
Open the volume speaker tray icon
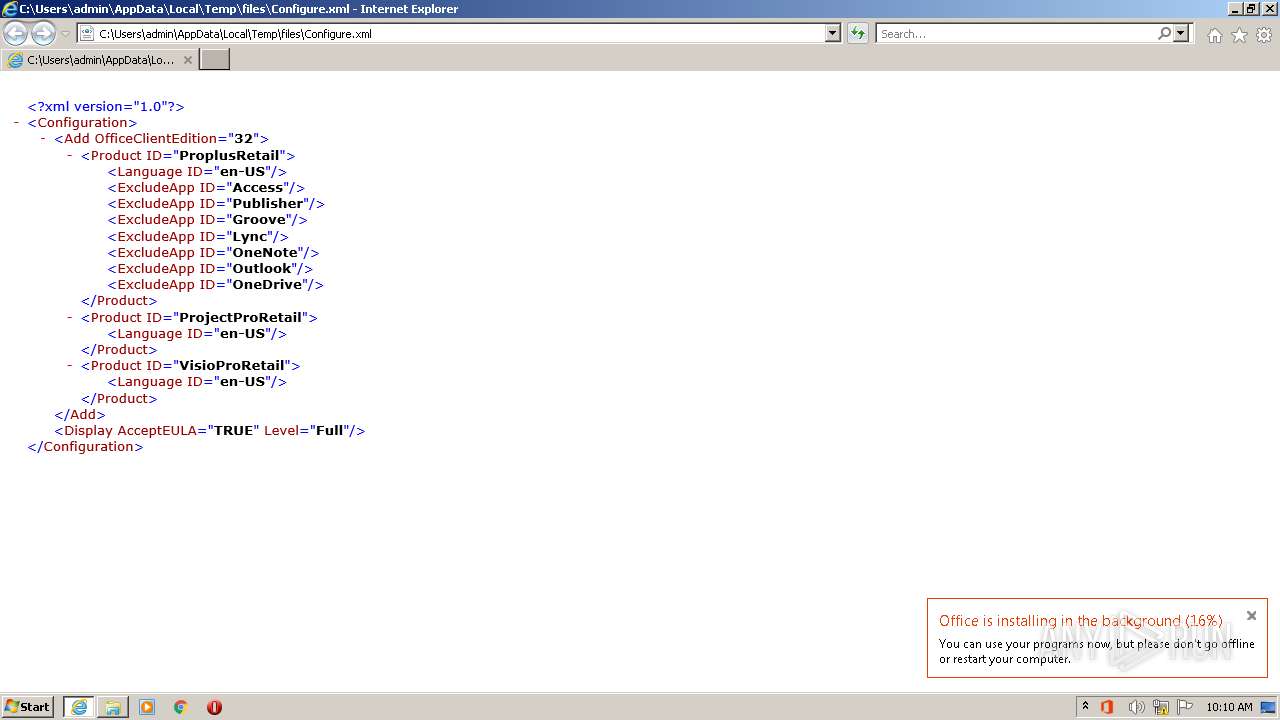(x=1136, y=707)
